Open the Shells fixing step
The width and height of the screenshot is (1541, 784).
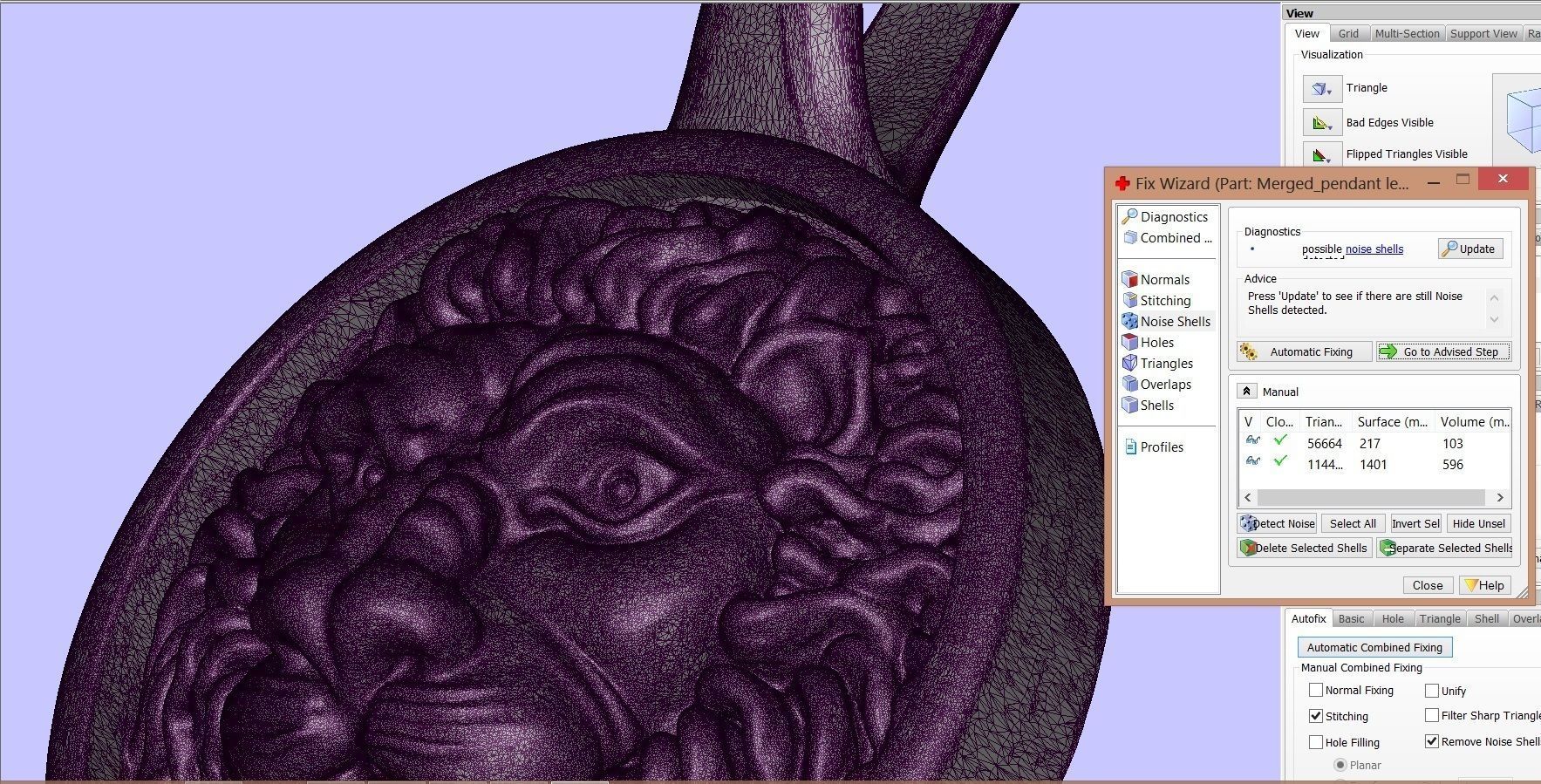(1148, 405)
